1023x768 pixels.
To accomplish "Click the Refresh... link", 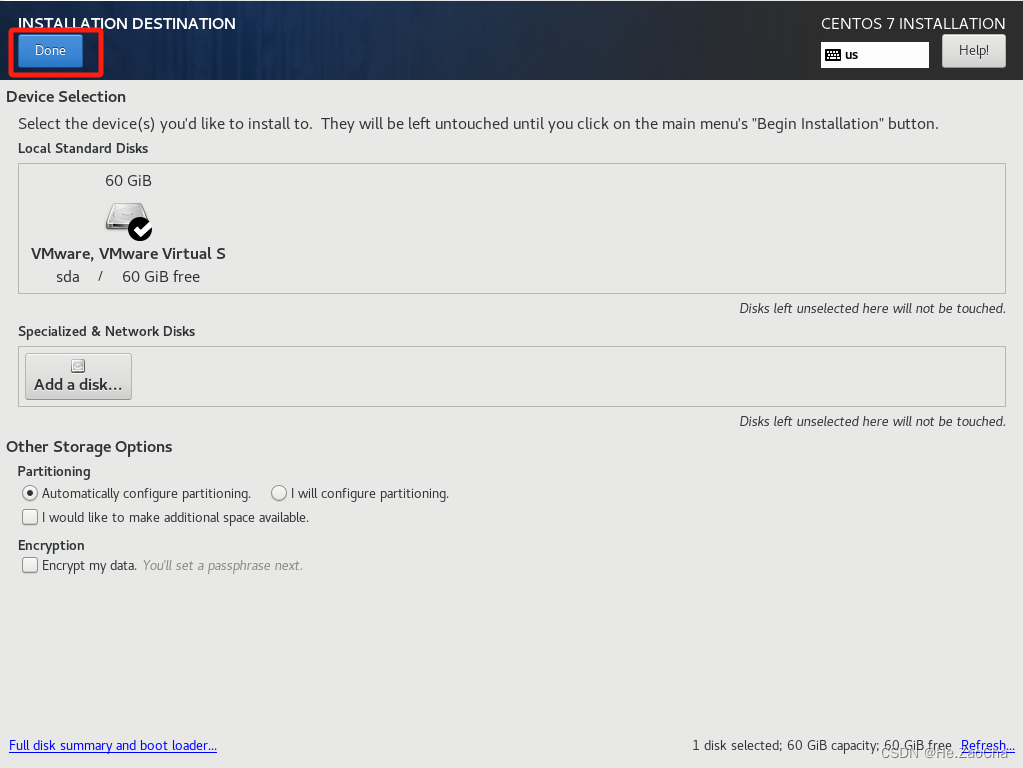I will point(987,745).
